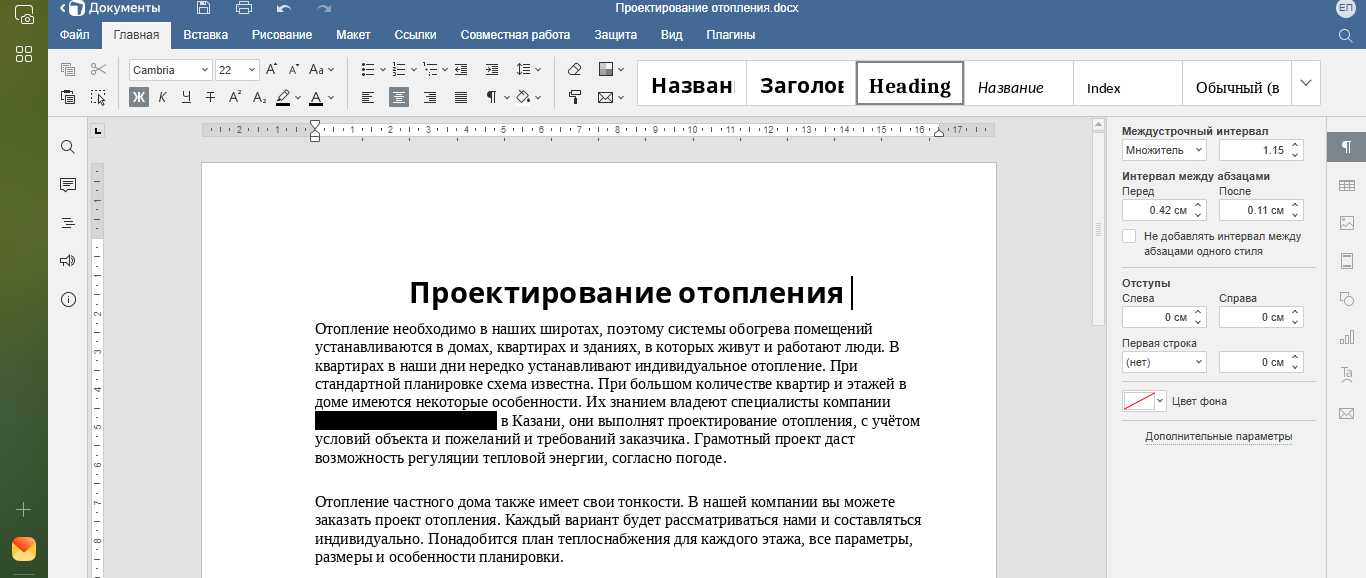Toggle center alignment

(x=399, y=97)
